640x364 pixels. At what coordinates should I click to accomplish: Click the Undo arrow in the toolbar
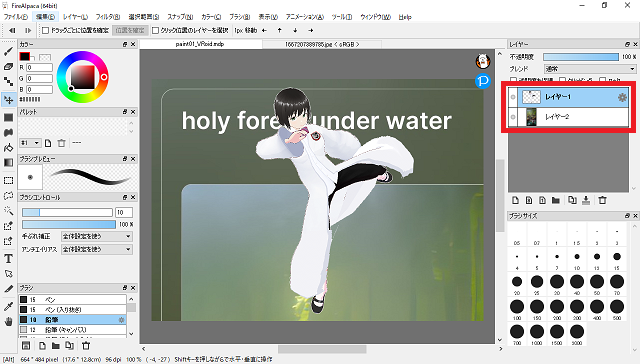tap(12, 30)
